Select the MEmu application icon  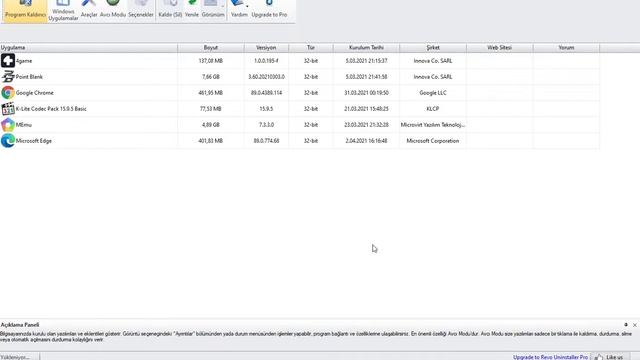point(8,124)
